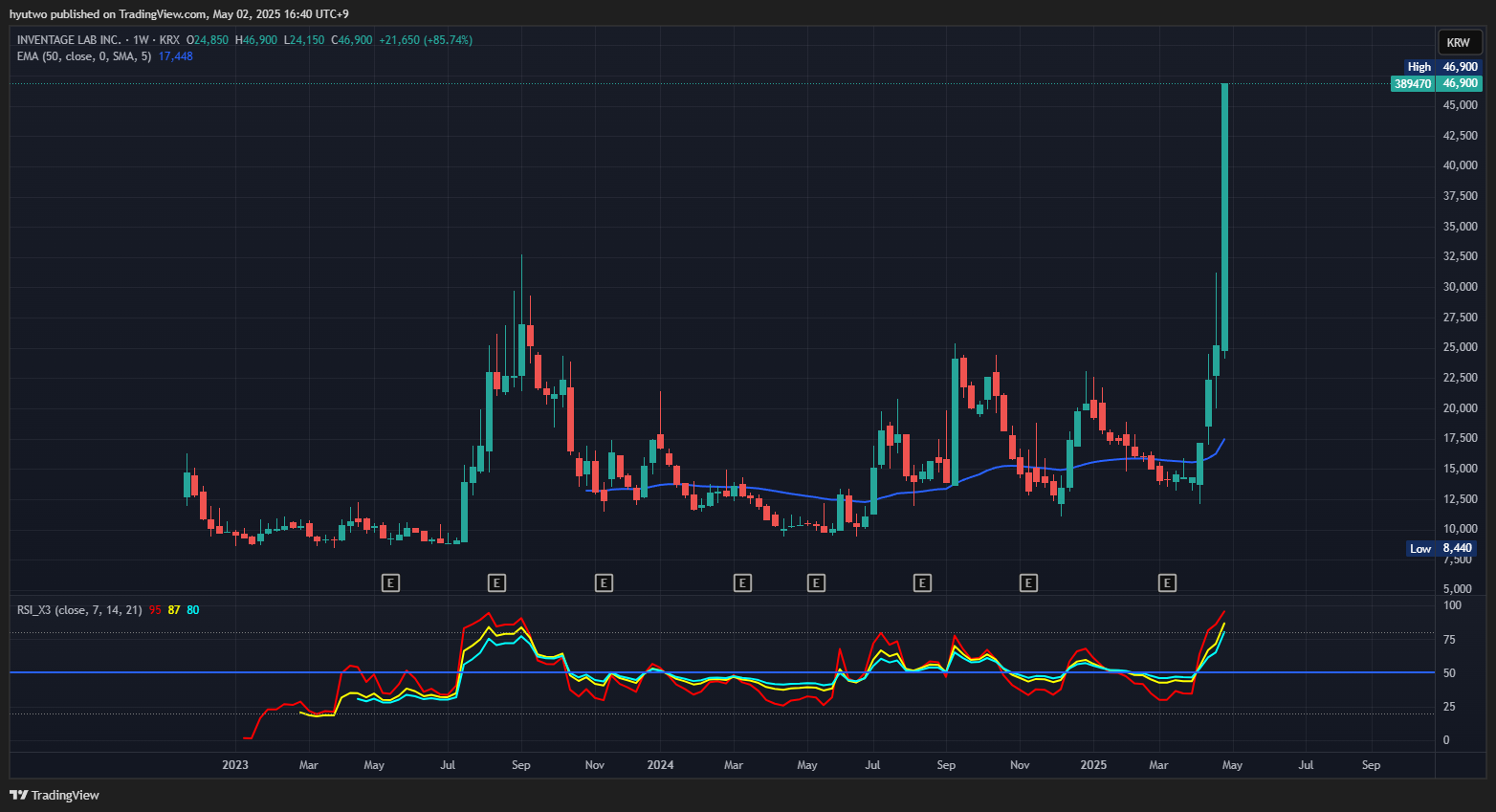Click the 35,000 price axis label
1496x812 pixels.
[1461, 227]
